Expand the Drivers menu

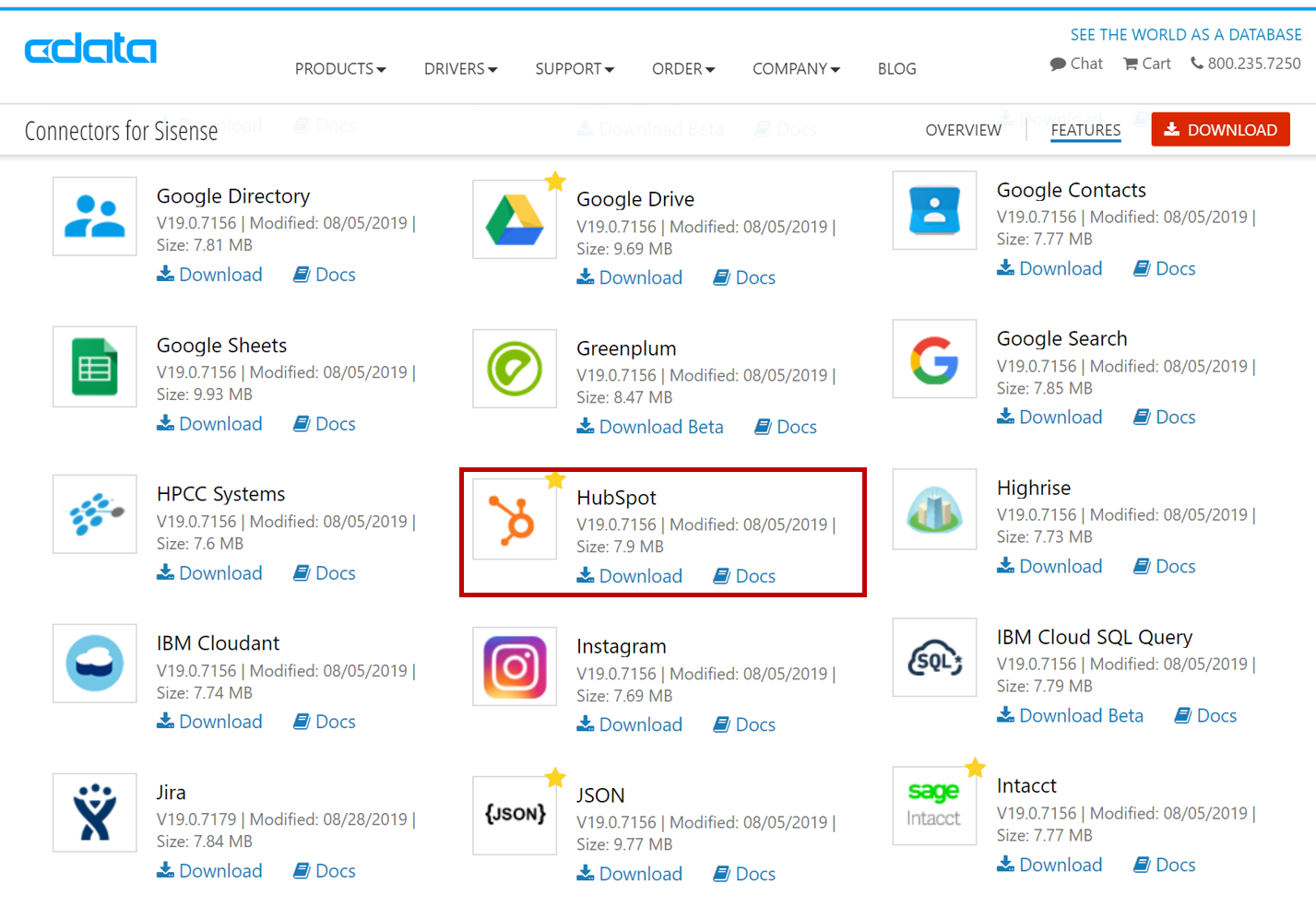point(460,69)
